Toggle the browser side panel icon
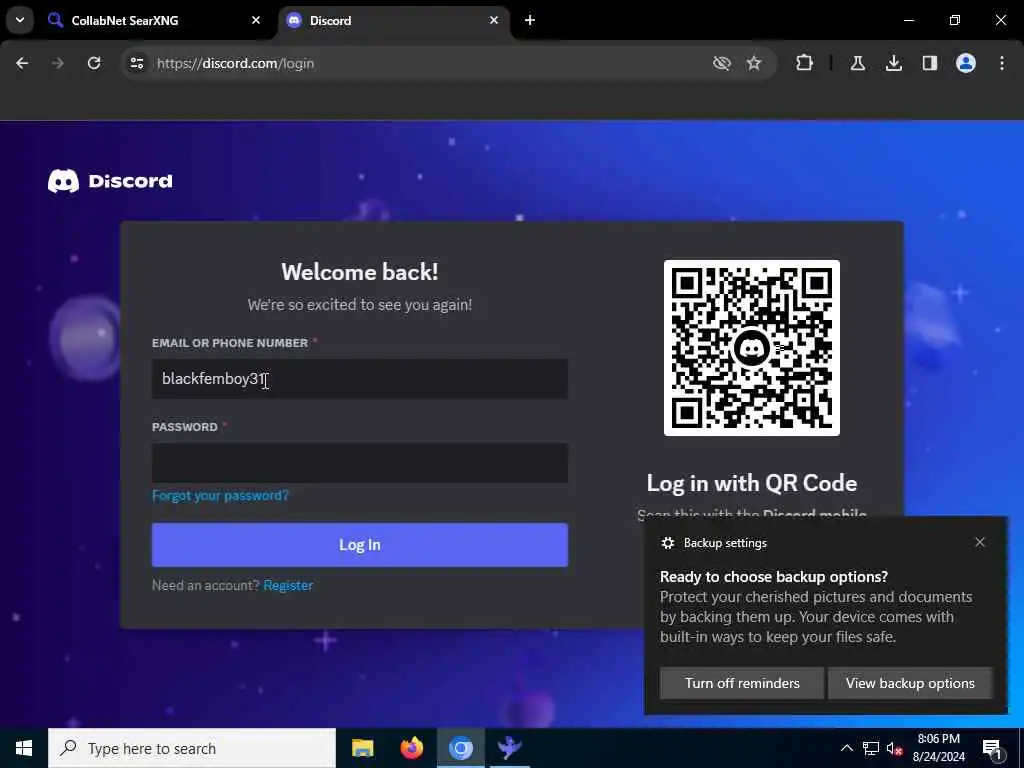Screen dimensions: 1024x768 [929, 63]
